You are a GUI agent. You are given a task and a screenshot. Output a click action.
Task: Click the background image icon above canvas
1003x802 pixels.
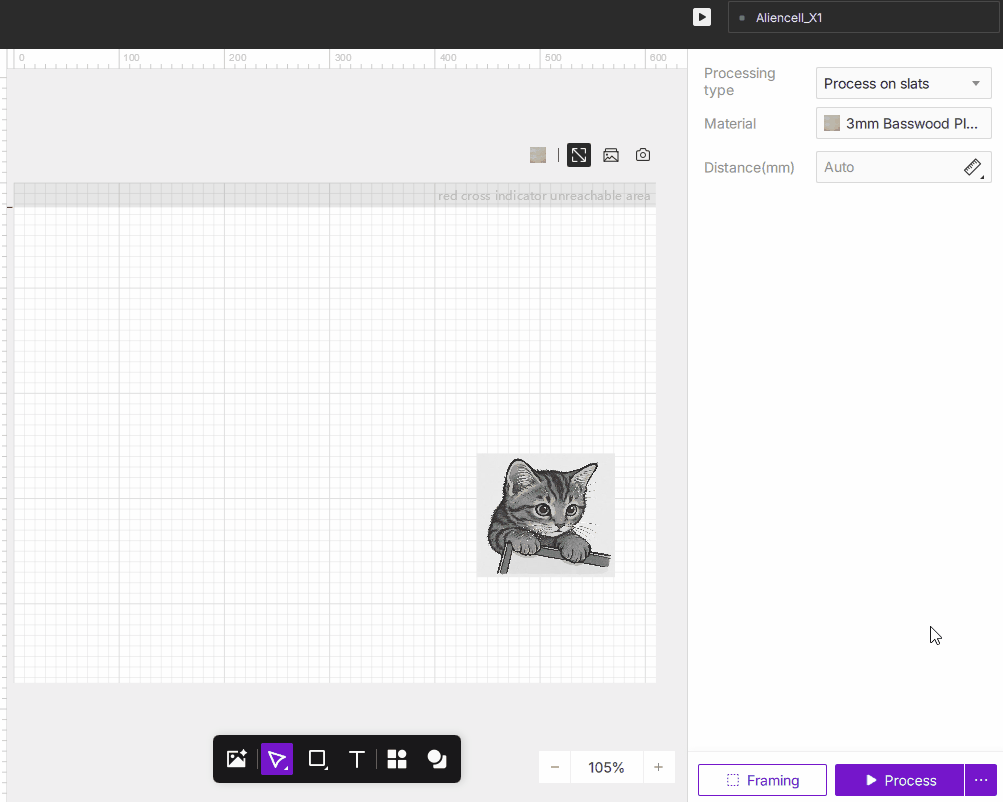(x=611, y=155)
